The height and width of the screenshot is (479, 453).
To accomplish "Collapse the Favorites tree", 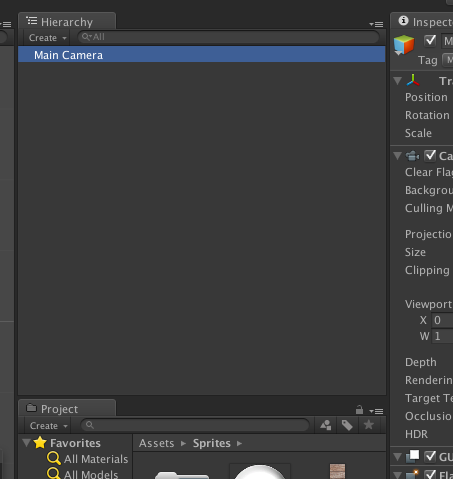I will [x=26, y=443].
